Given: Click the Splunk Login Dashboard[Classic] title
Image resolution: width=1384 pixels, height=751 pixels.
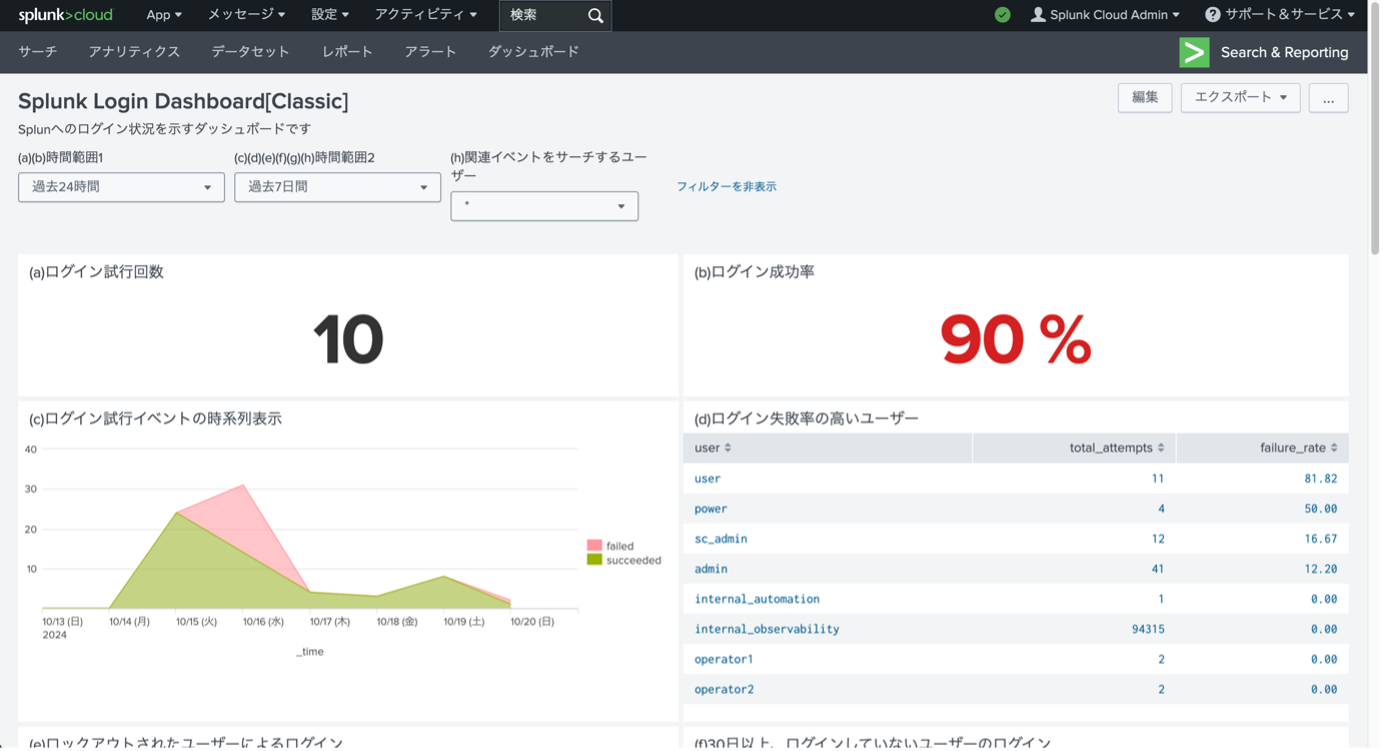Looking at the screenshot, I should pyautogui.click(x=183, y=101).
